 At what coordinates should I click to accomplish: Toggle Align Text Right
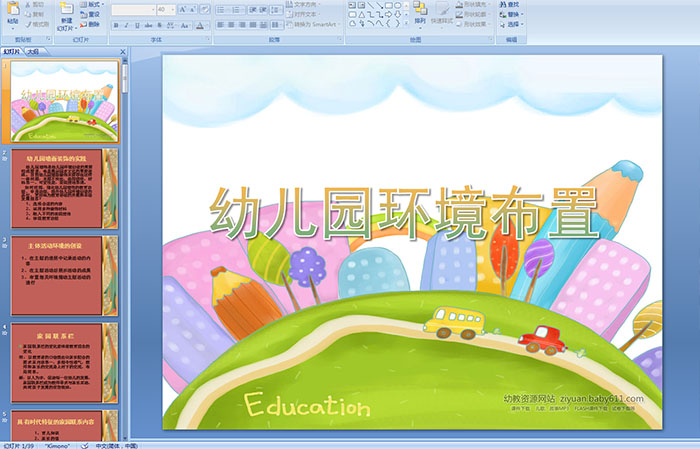pyautogui.click(x=242, y=25)
